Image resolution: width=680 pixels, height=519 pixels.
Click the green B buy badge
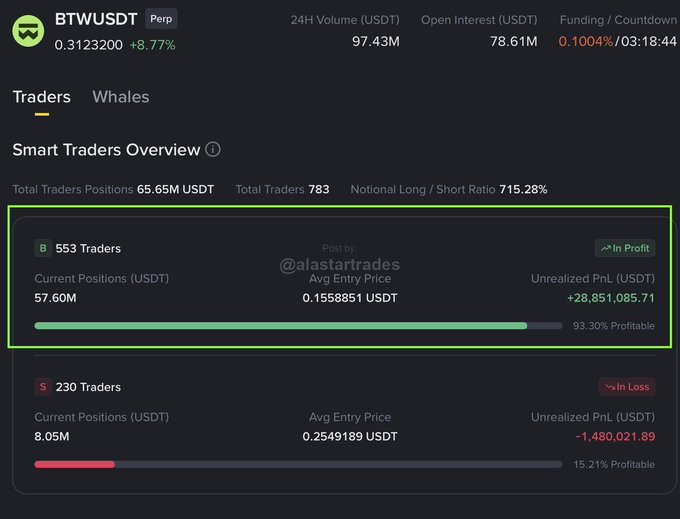(43, 248)
